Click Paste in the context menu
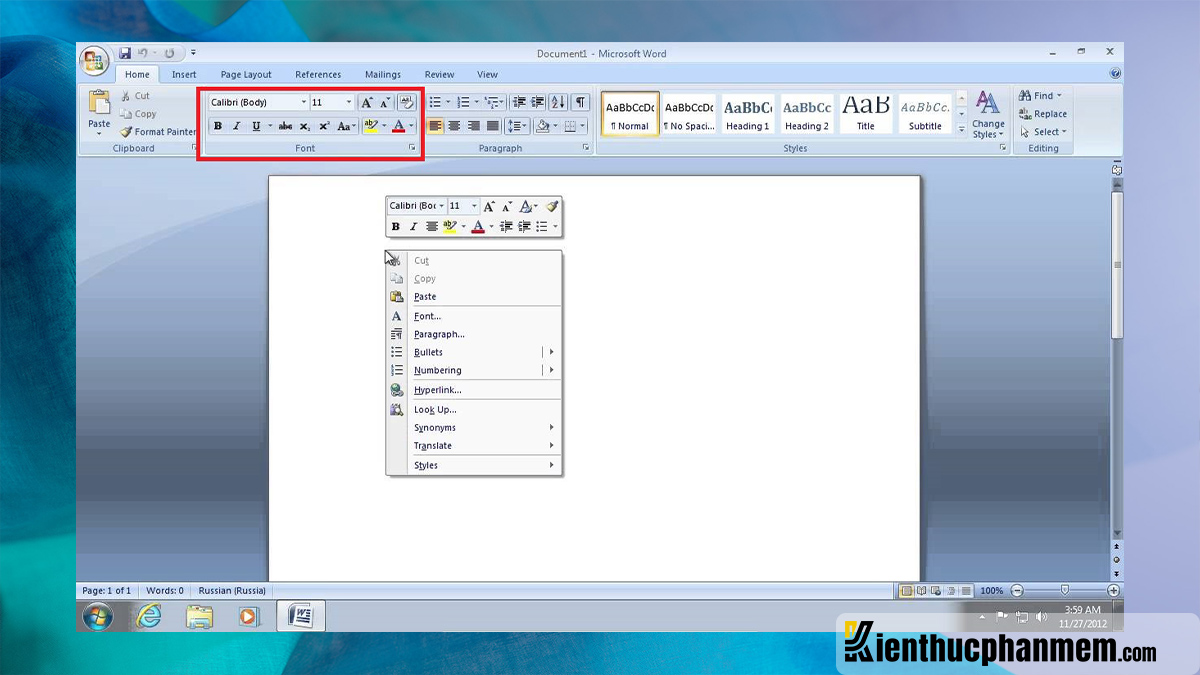 [x=474, y=297]
